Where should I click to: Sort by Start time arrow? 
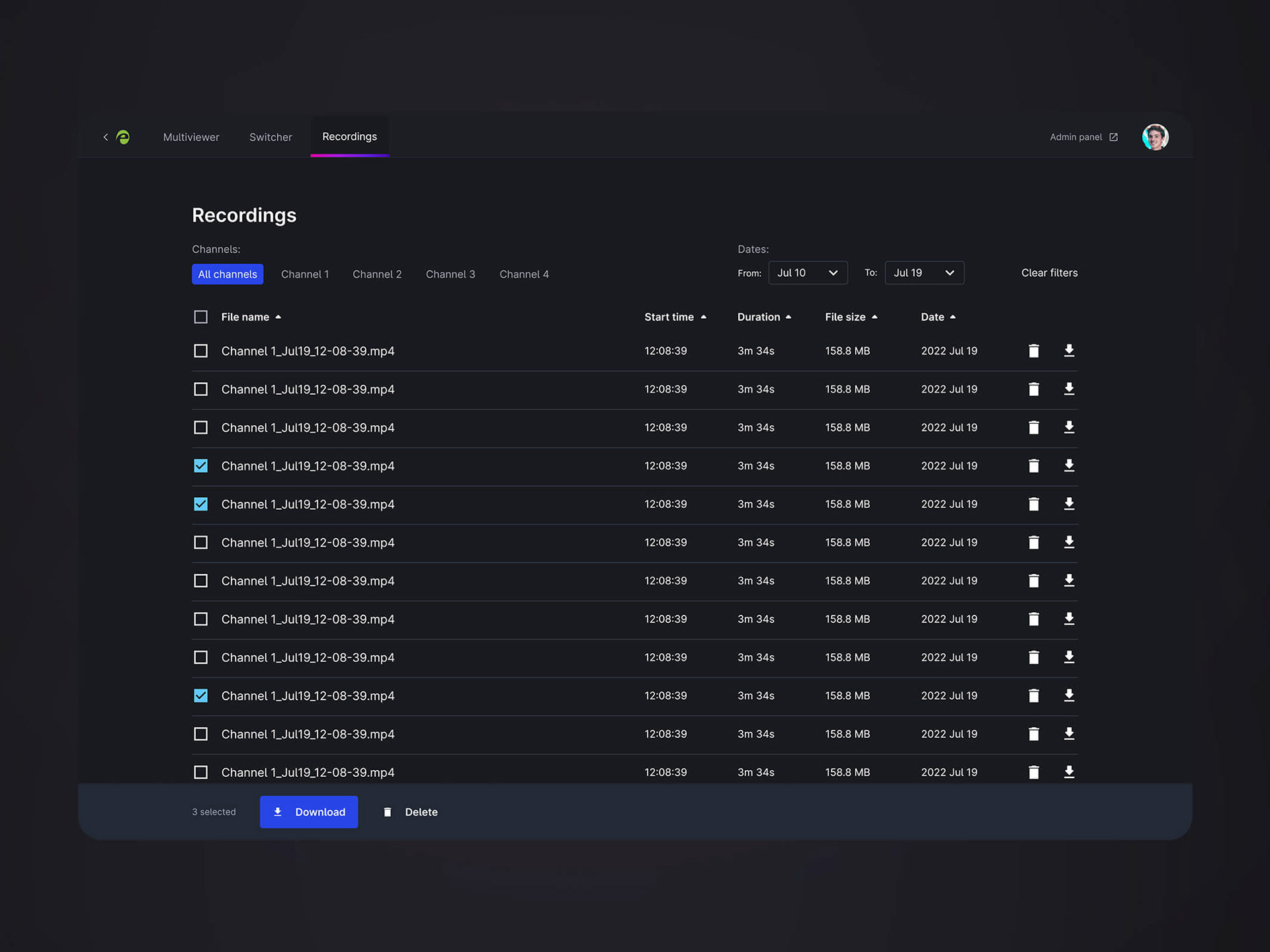pos(703,317)
